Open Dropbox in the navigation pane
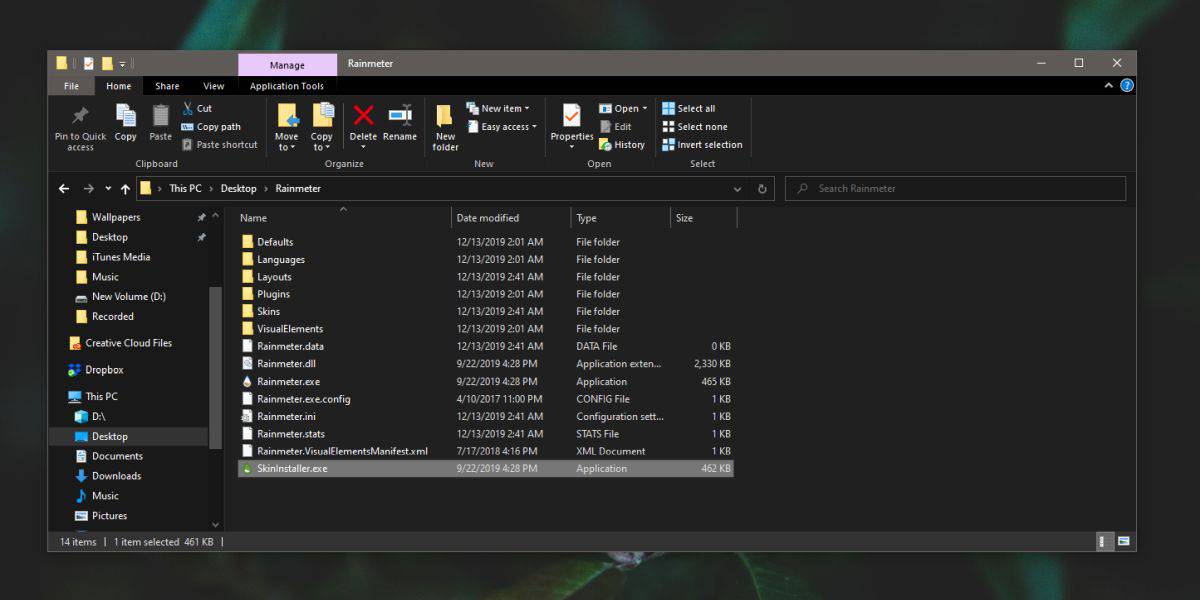 (104, 370)
